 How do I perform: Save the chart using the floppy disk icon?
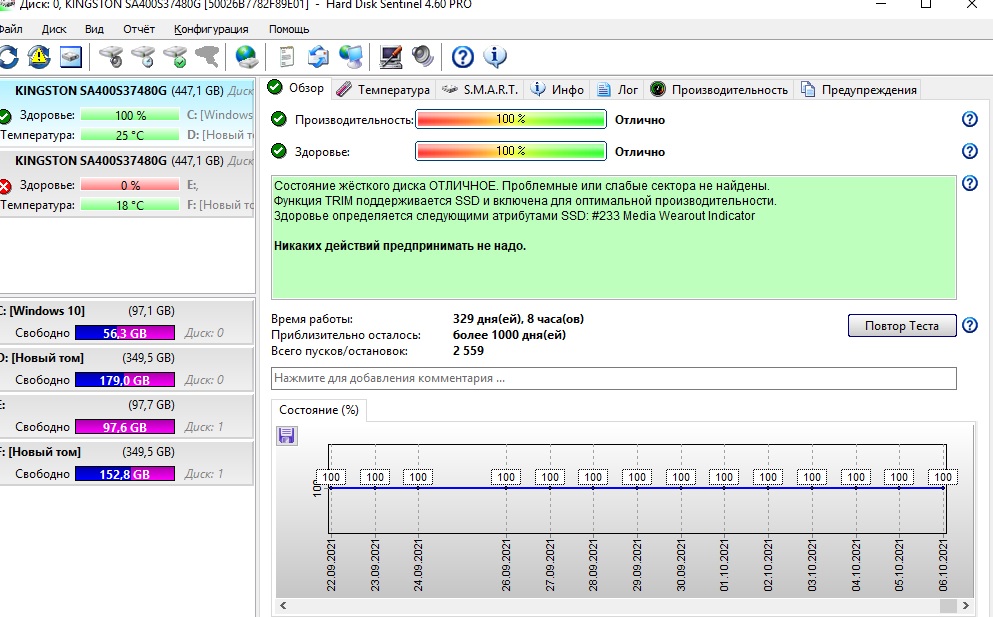click(286, 435)
